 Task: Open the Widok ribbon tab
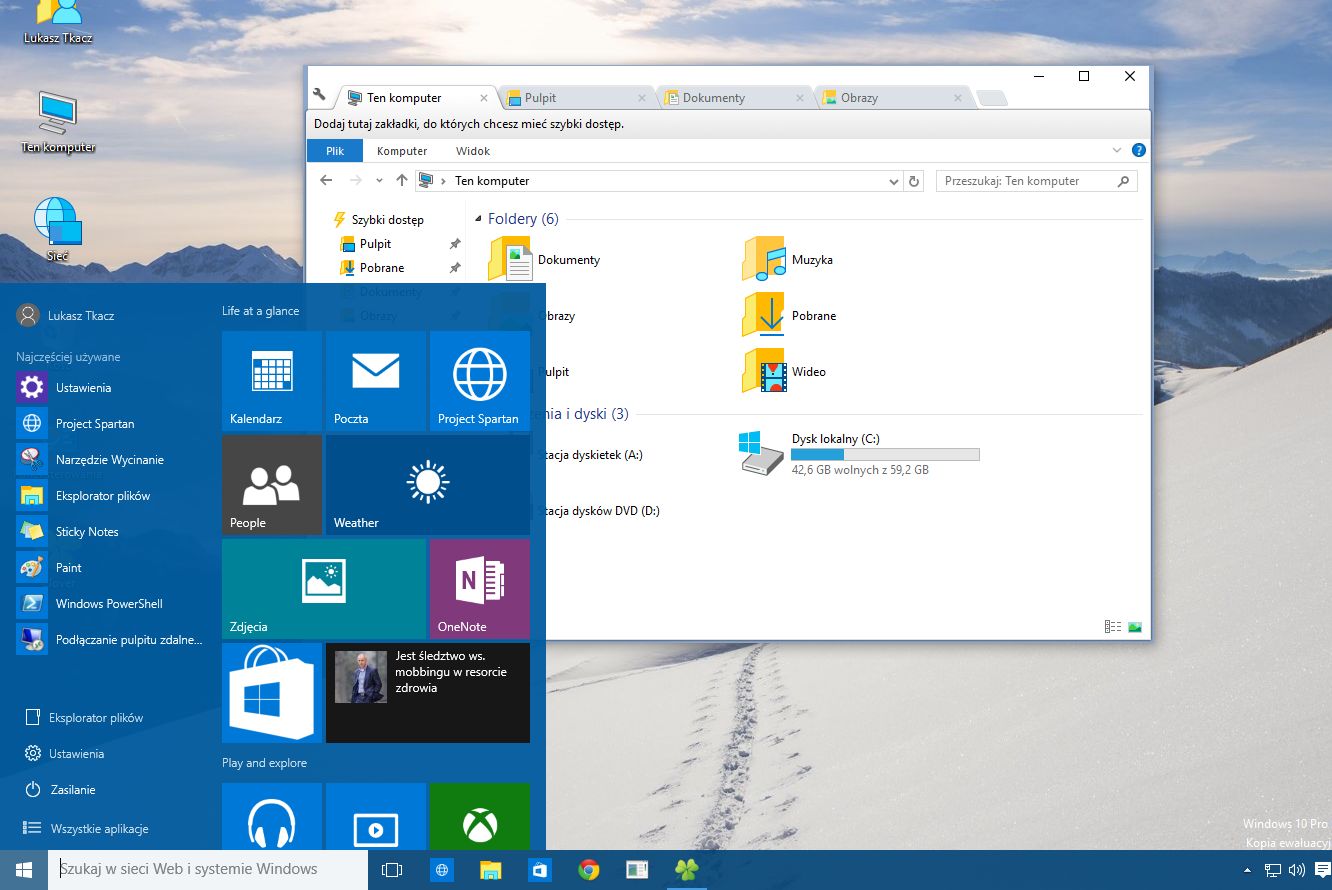click(473, 151)
